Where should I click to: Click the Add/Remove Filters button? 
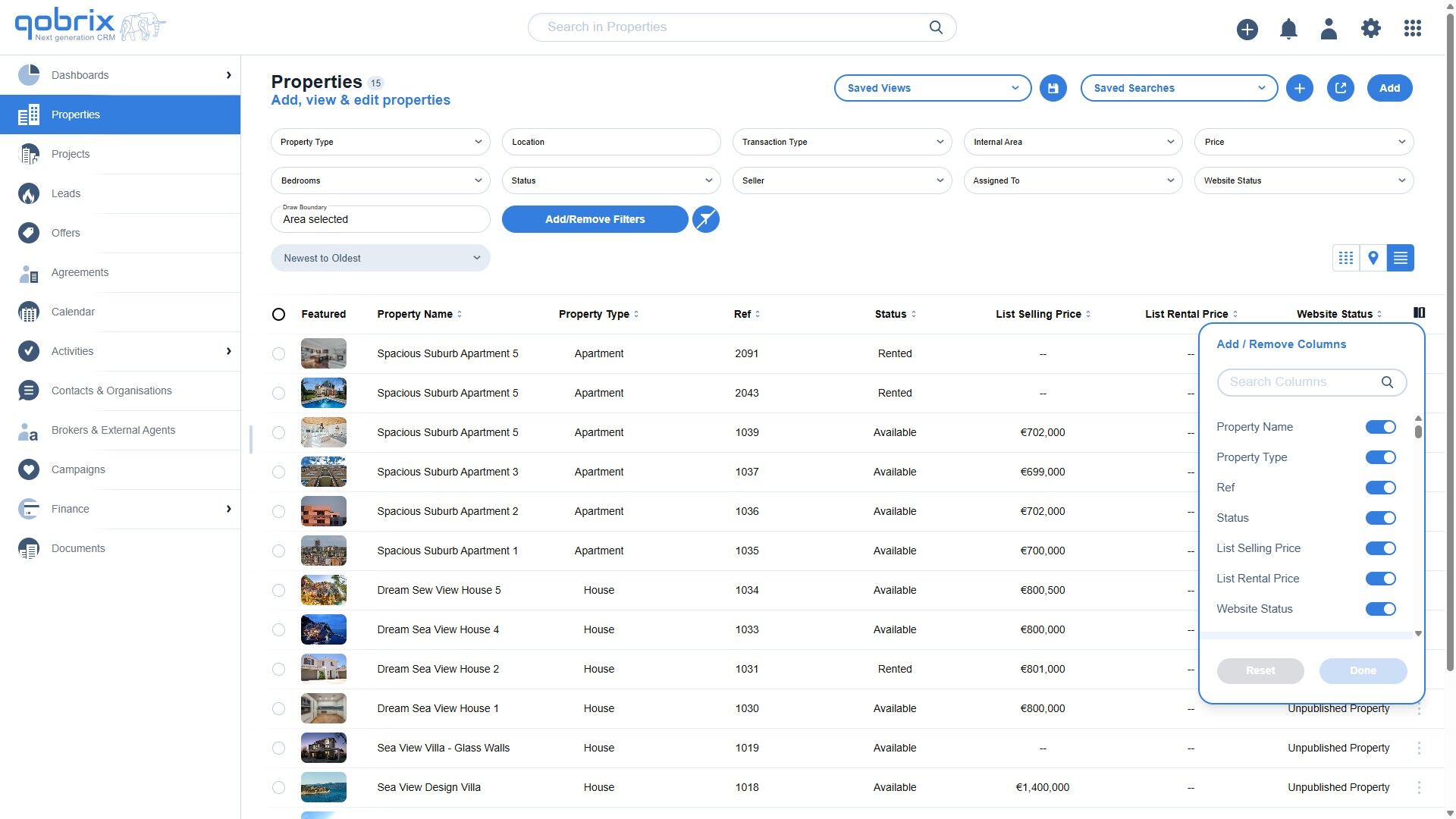[595, 219]
